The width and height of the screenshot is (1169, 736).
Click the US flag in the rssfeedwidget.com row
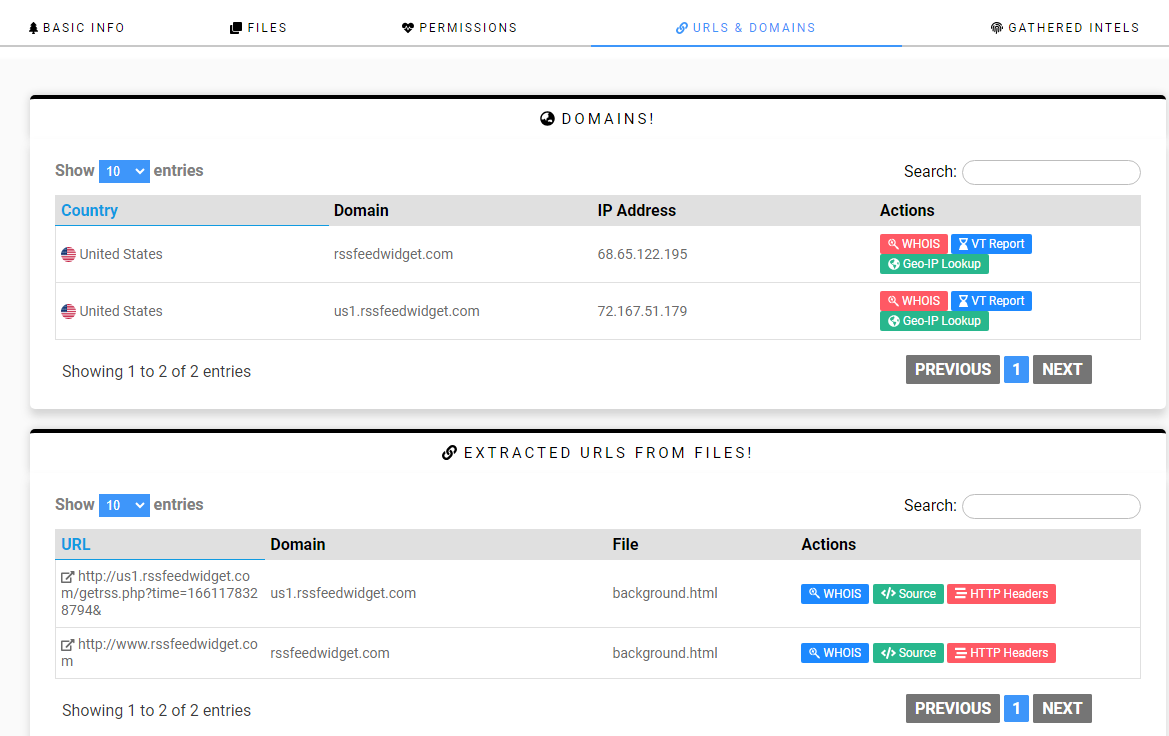pos(69,254)
